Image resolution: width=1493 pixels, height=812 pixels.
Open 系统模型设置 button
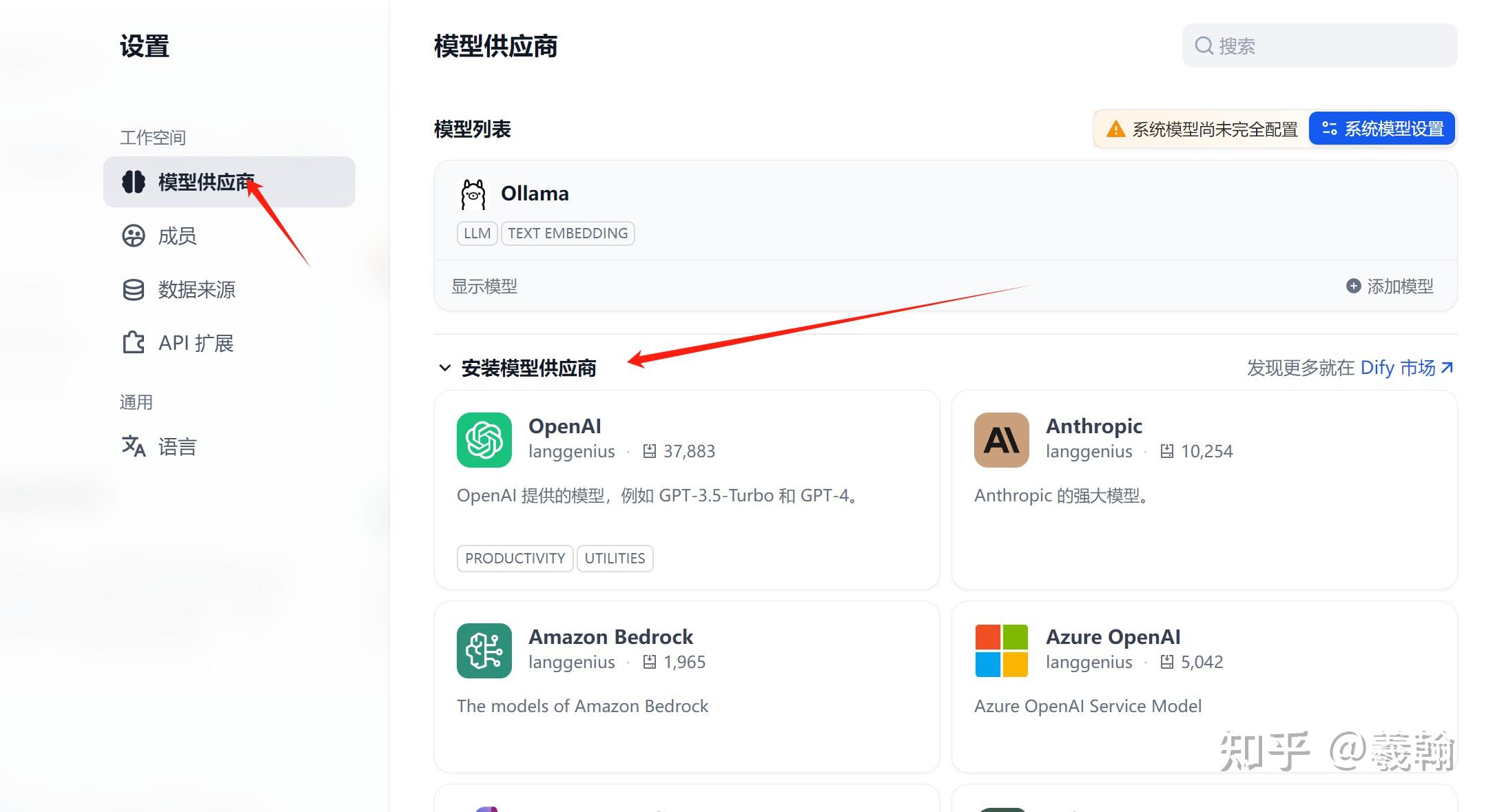(x=1381, y=129)
